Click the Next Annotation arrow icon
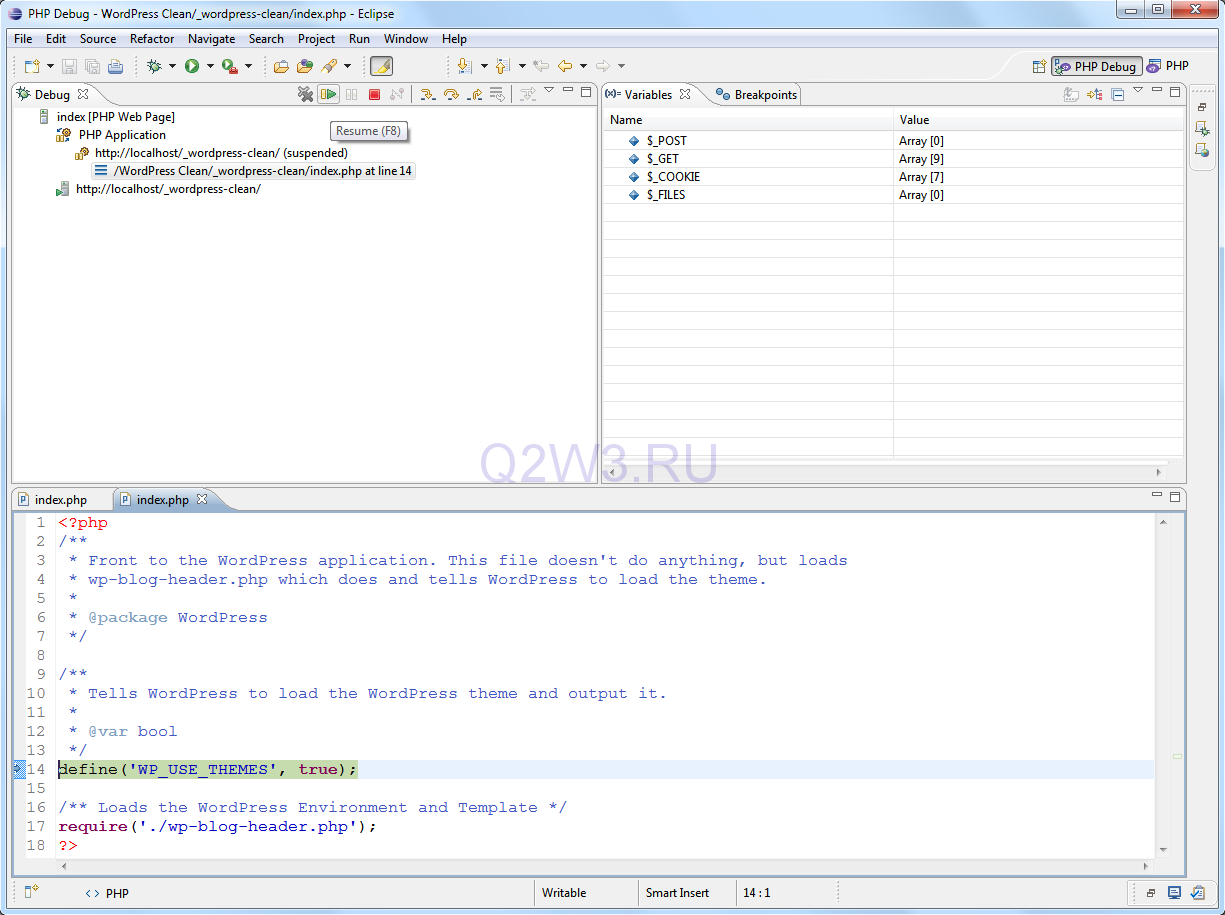Viewport: 1225px width, 915px height. 464,66
